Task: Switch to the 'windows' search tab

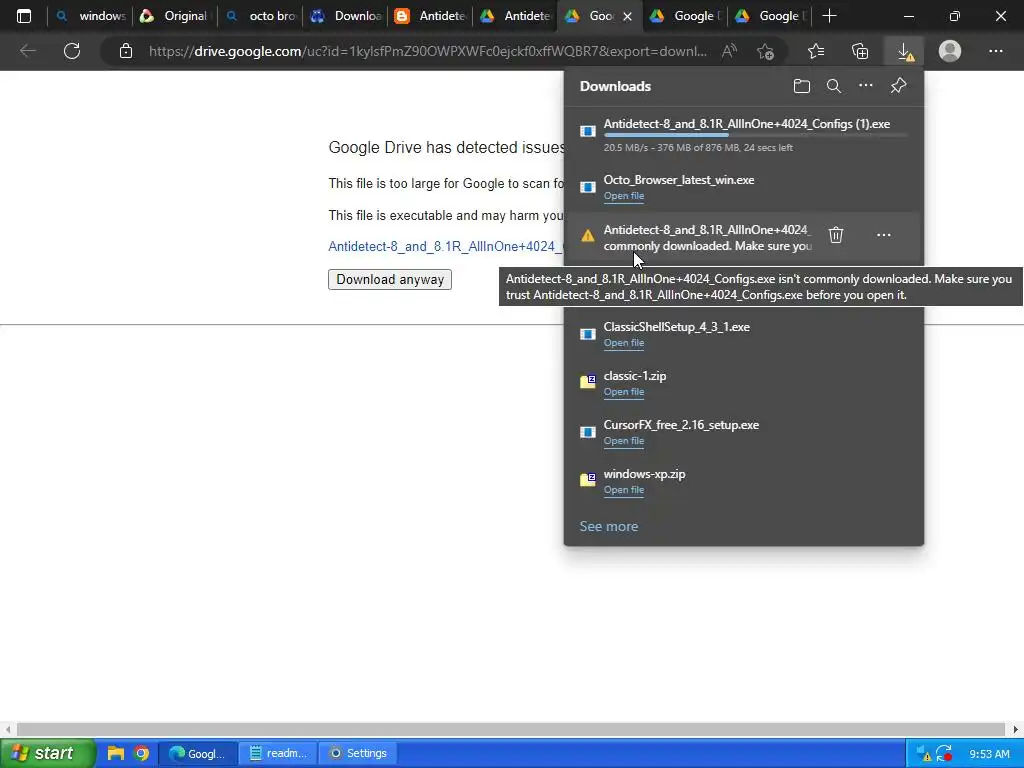Action: (90, 16)
